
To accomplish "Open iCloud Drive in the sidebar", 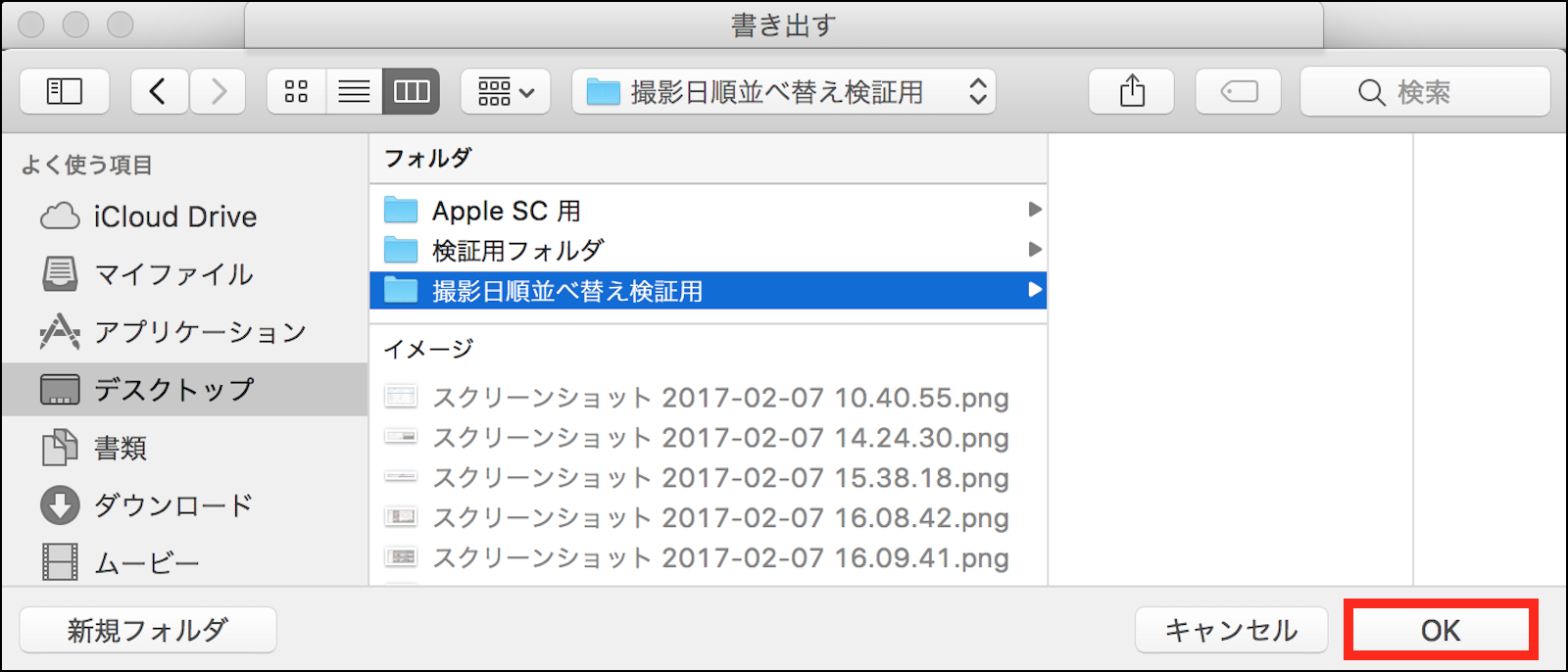I will (174, 216).
